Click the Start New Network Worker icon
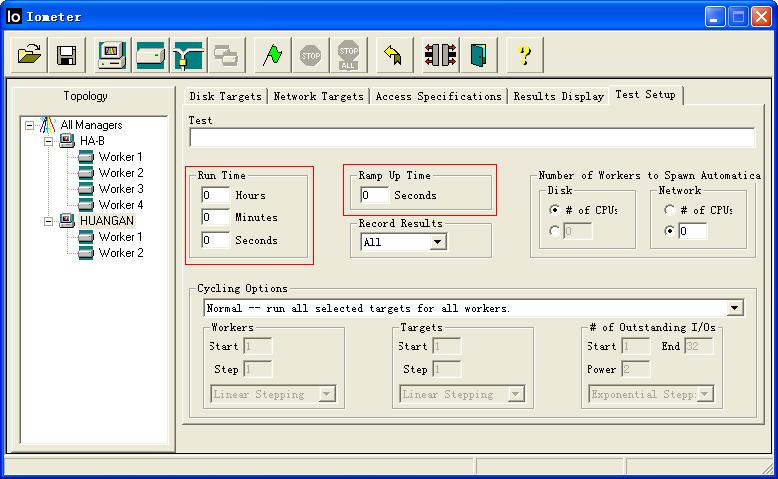The width and height of the screenshot is (778, 479). [187, 55]
